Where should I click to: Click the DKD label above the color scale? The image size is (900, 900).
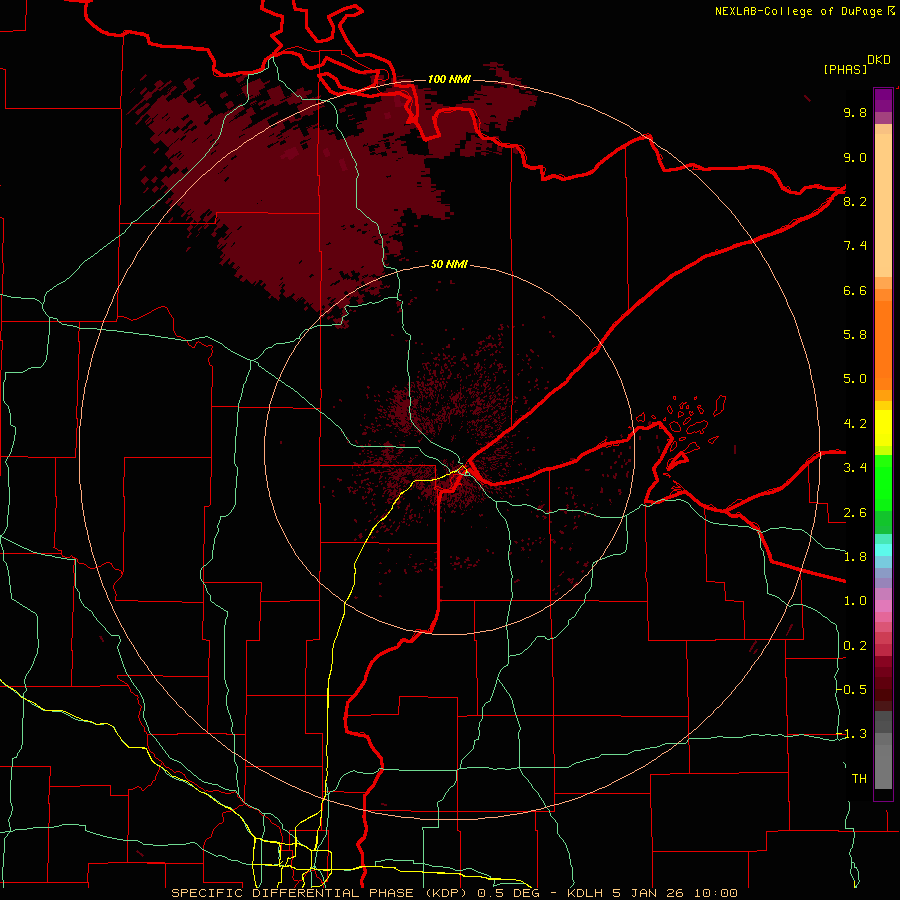point(879,60)
